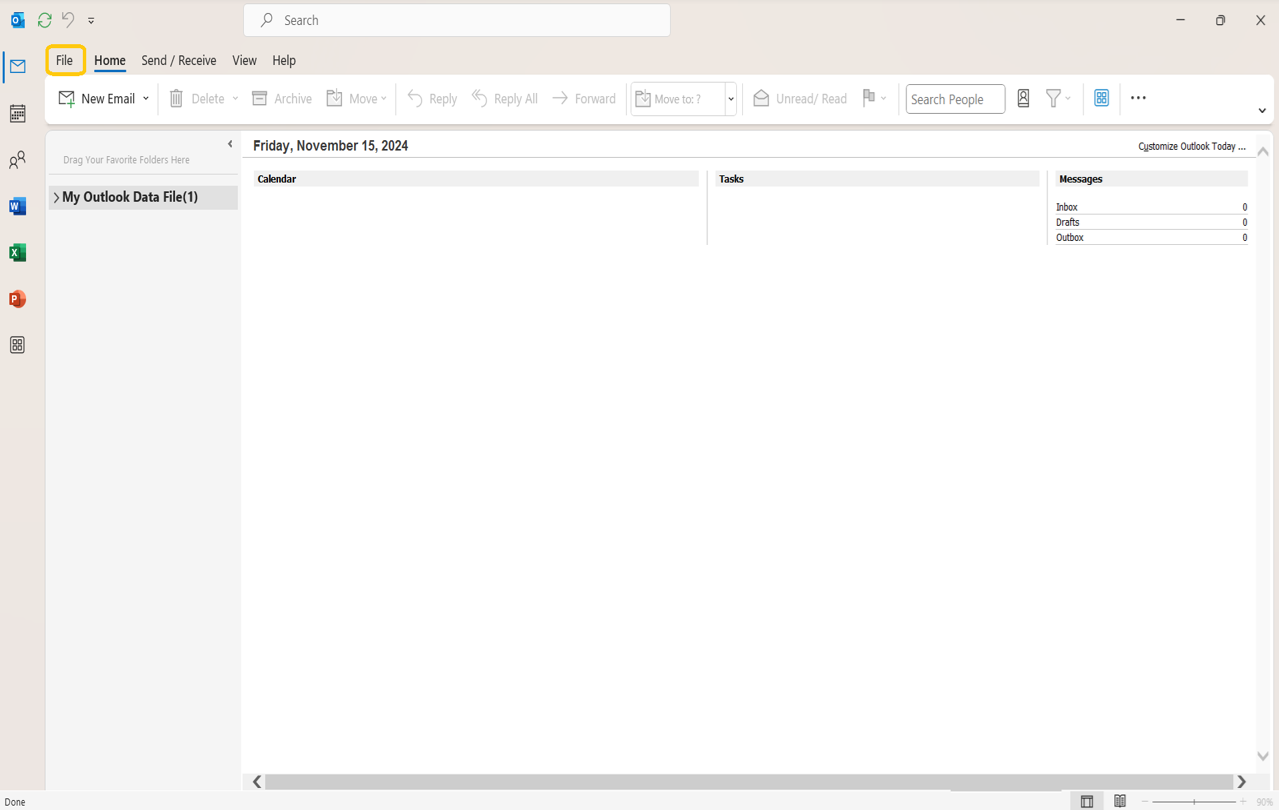Toggle the Reading view in status bar
Screen dimensions: 1279x810
point(1120,801)
